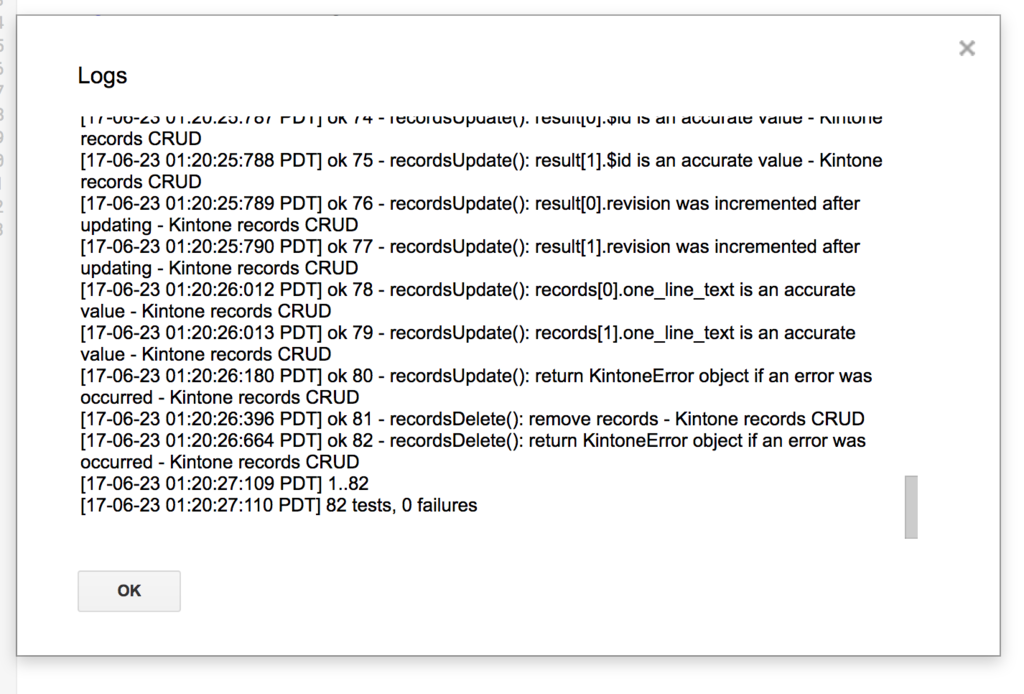Click timestamp 01:20:27:110 PDT

242,505
